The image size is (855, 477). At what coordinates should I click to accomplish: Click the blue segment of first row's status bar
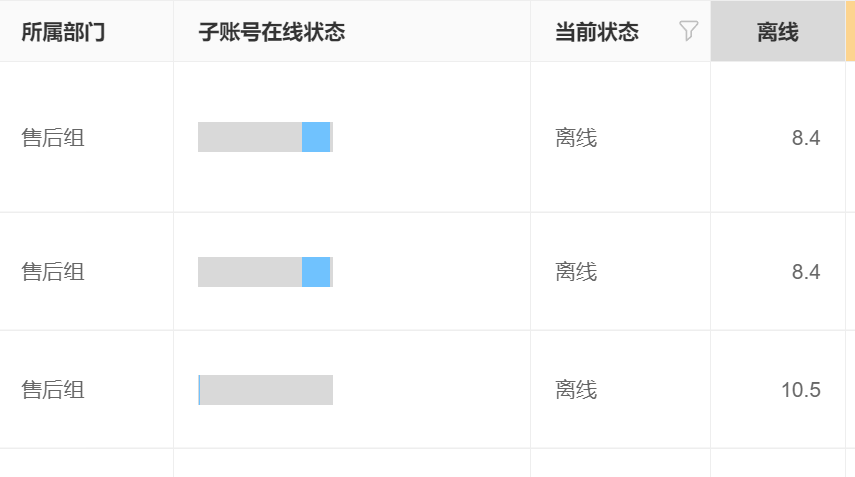(x=316, y=137)
